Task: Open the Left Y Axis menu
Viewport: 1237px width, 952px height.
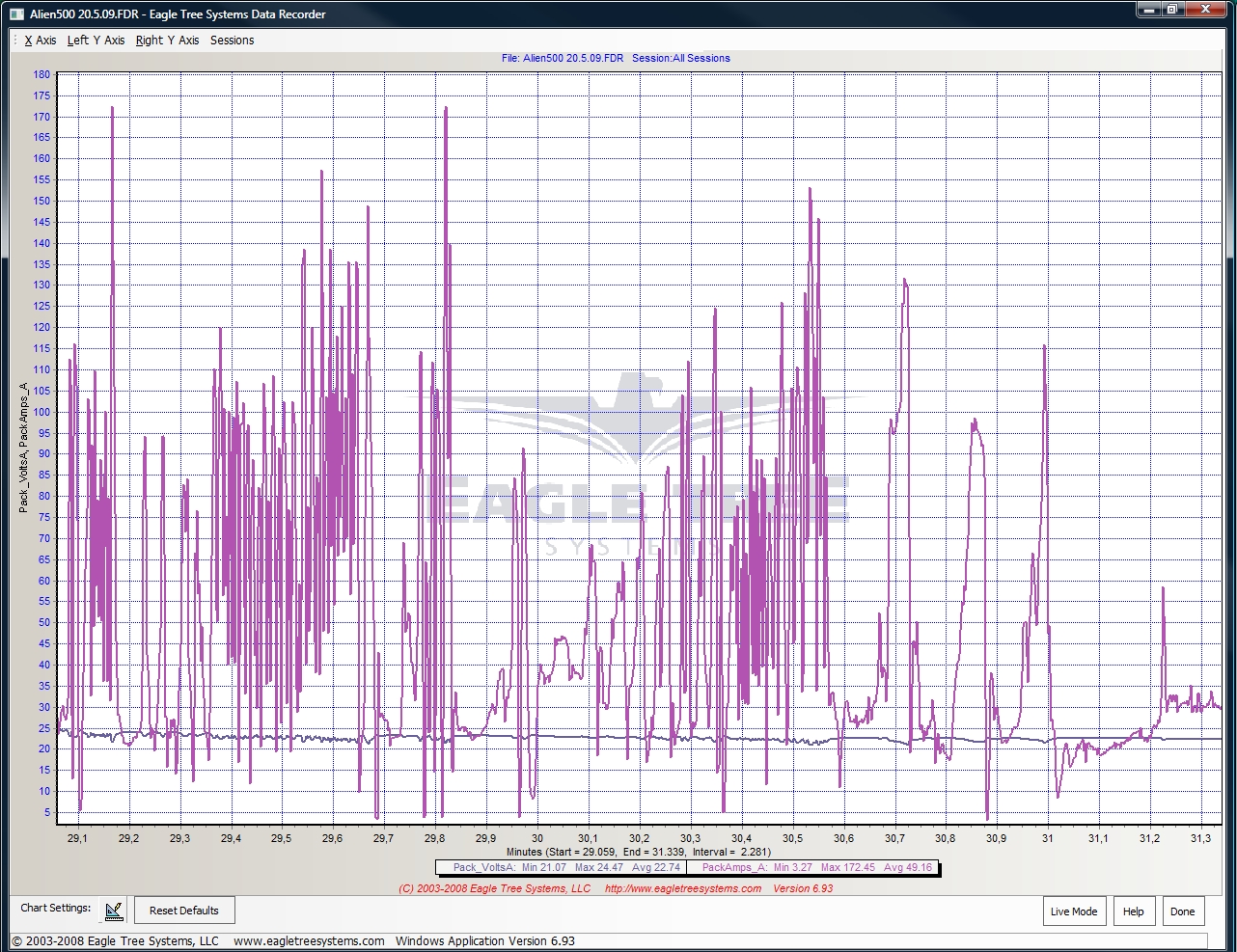Action: tap(96, 41)
